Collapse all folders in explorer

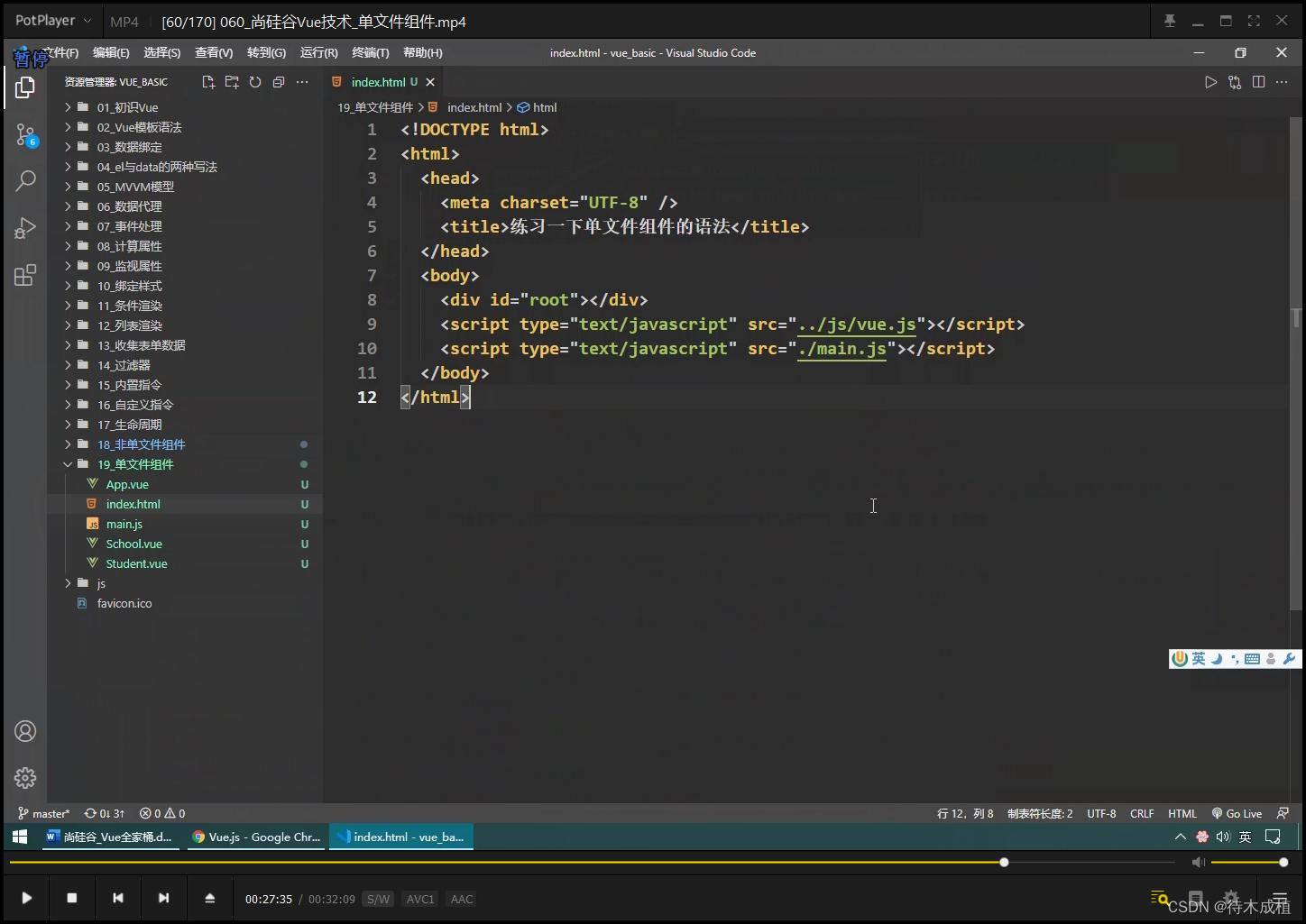(x=279, y=82)
